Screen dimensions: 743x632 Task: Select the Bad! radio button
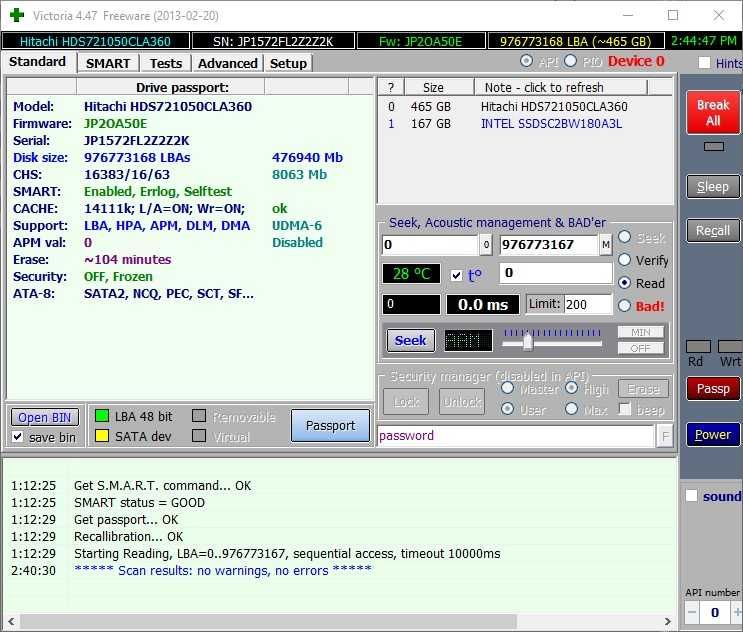click(x=625, y=306)
